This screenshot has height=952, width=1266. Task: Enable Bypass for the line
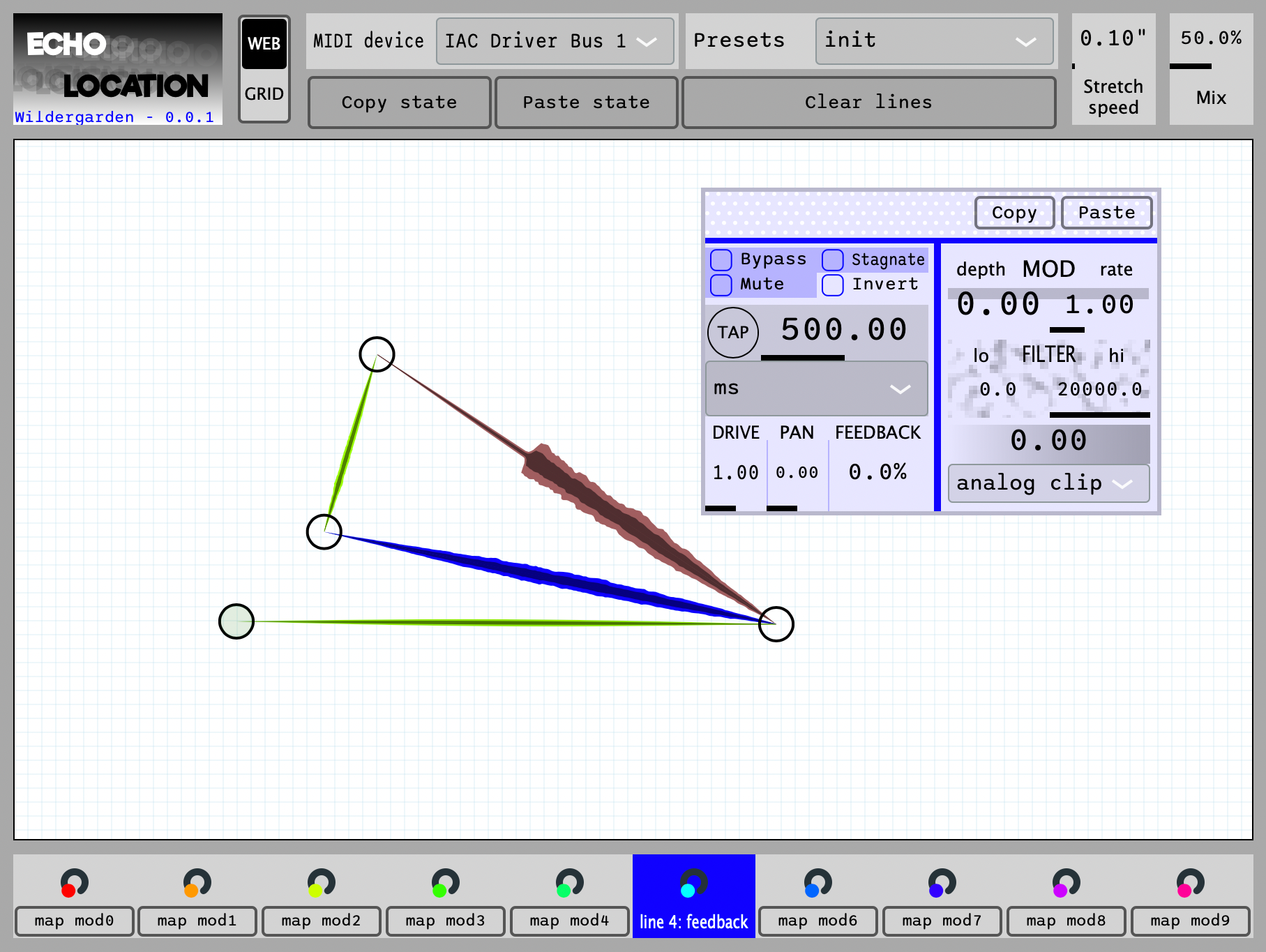click(x=722, y=259)
